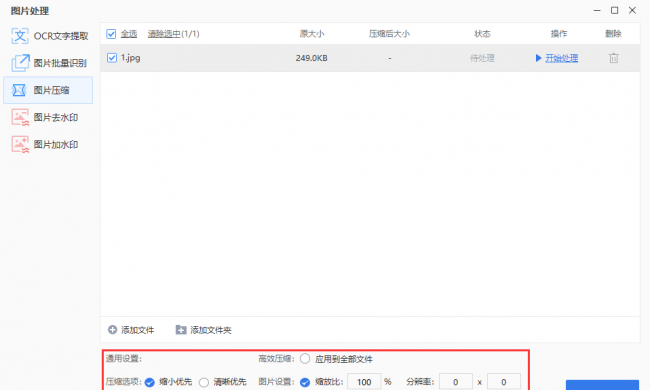Image resolution: width=650 pixels, height=390 pixels.
Task: Click the 原大小 column header
Action: coord(312,34)
